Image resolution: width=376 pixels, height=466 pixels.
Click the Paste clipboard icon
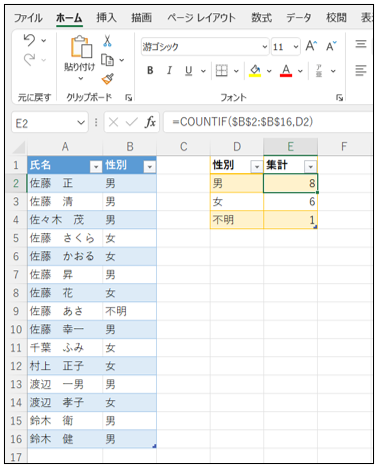(x=81, y=46)
